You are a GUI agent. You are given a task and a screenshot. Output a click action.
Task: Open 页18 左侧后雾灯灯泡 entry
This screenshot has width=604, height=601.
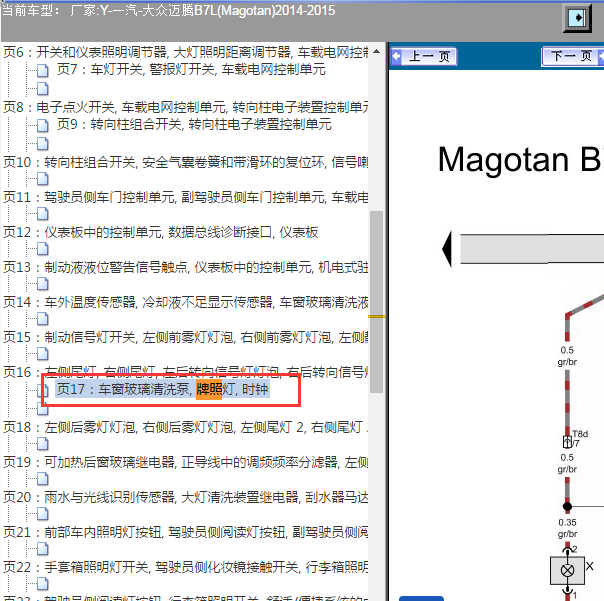(x=186, y=427)
